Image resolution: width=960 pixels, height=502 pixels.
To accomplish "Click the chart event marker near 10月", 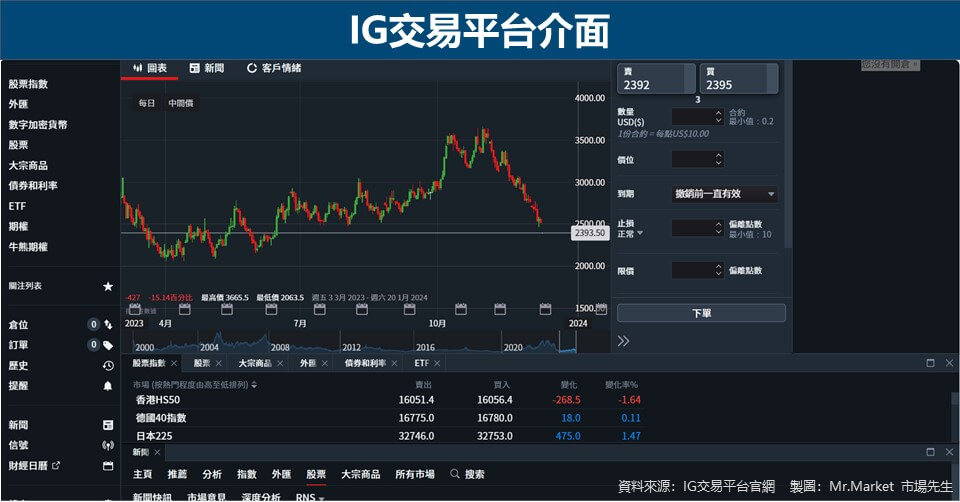I will [x=461, y=309].
